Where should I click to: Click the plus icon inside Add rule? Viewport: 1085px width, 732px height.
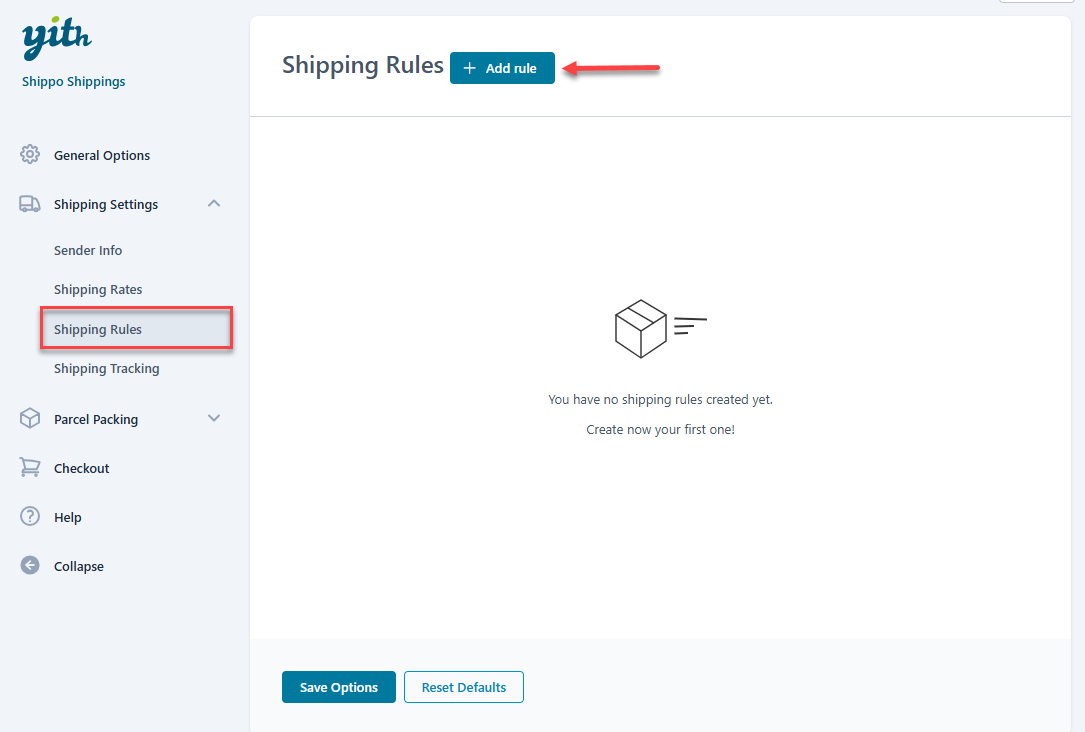tap(468, 68)
